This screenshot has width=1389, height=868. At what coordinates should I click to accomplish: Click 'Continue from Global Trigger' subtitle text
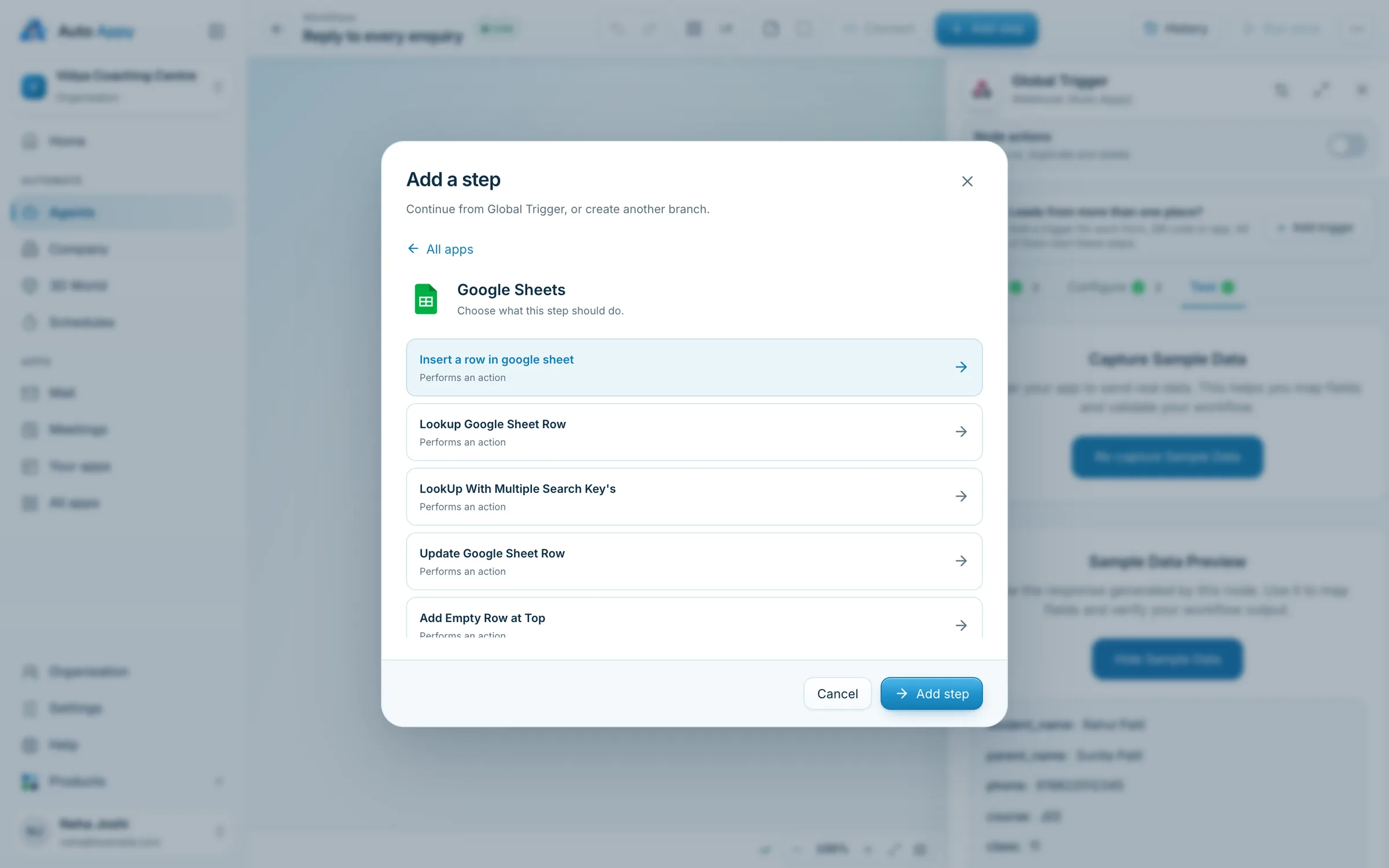coord(557,209)
